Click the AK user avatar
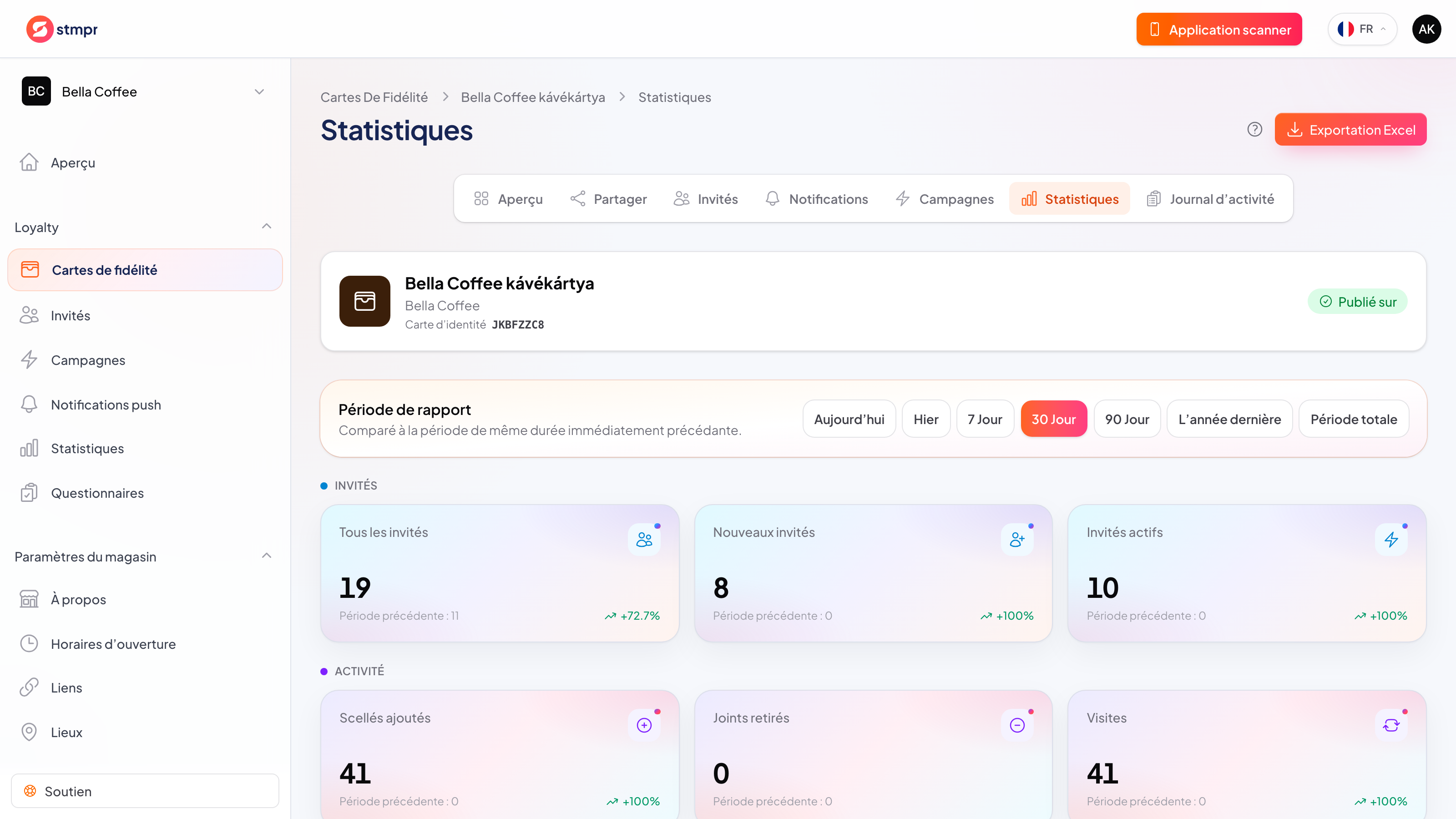The width and height of the screenshot is (1456, 819). pyautogui.click(x=1426, y=29)
